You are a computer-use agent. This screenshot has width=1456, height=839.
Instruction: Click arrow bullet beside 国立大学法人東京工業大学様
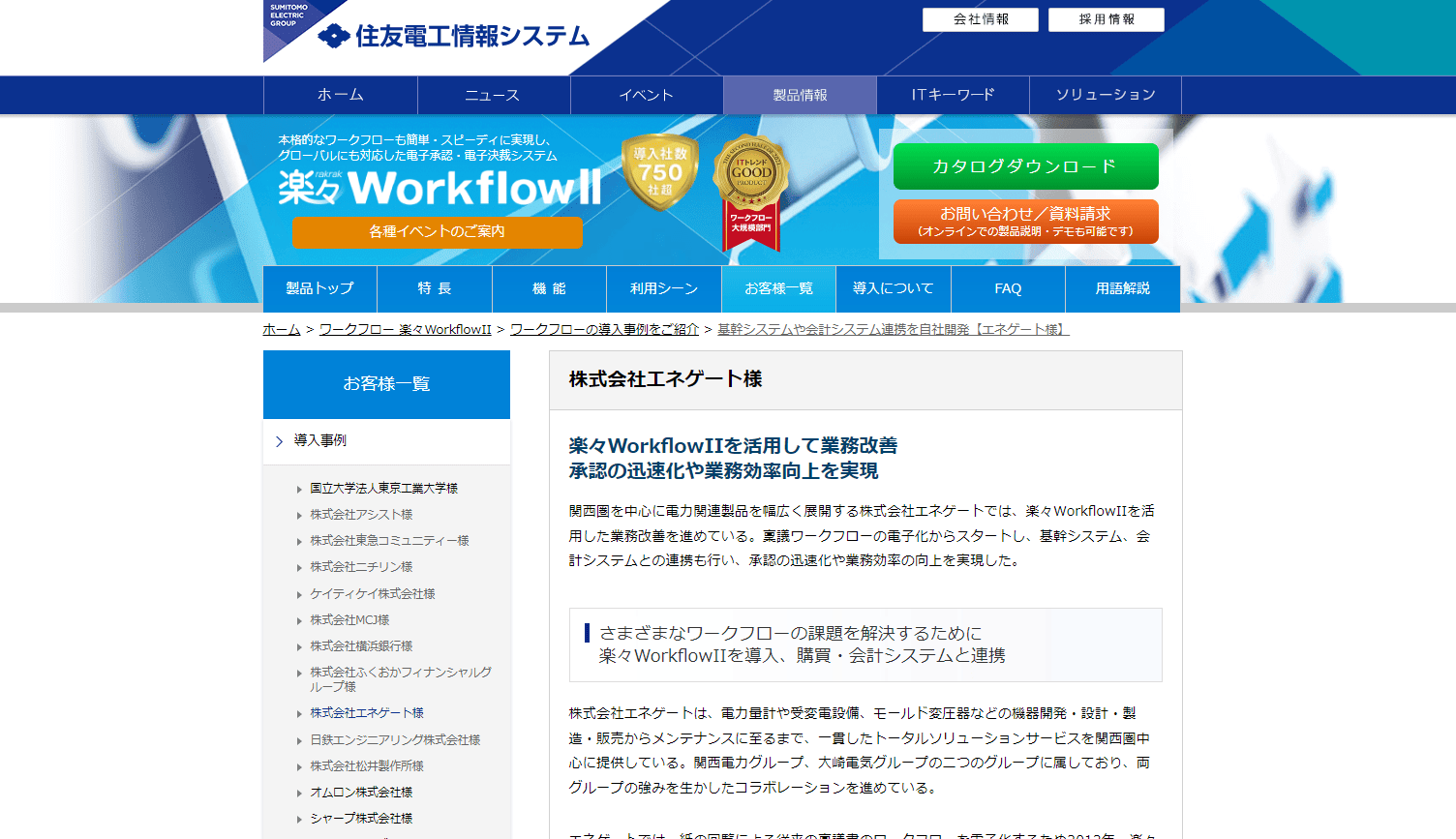click(299, 490)
